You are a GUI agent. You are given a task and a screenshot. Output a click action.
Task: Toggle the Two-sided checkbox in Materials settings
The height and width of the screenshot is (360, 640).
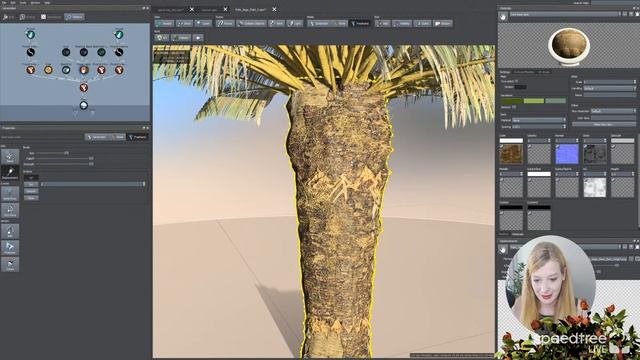pos(516,81)
